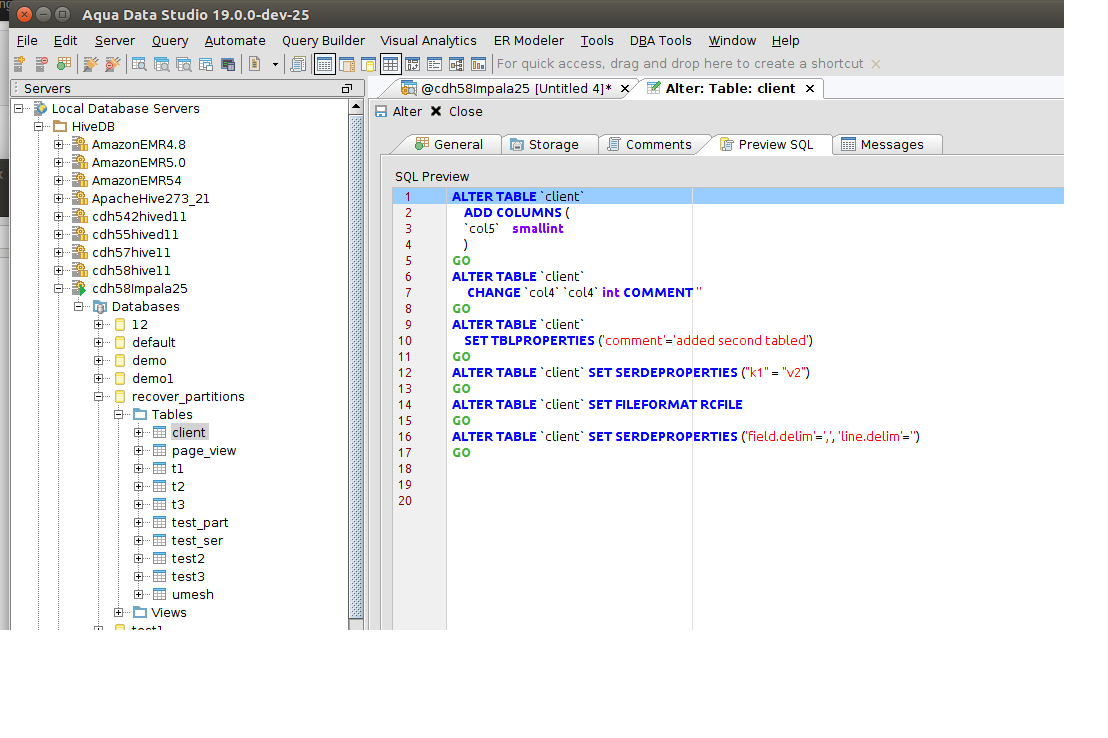
Task: Collapse the Local Database Servers node
Action: point(19,108)
